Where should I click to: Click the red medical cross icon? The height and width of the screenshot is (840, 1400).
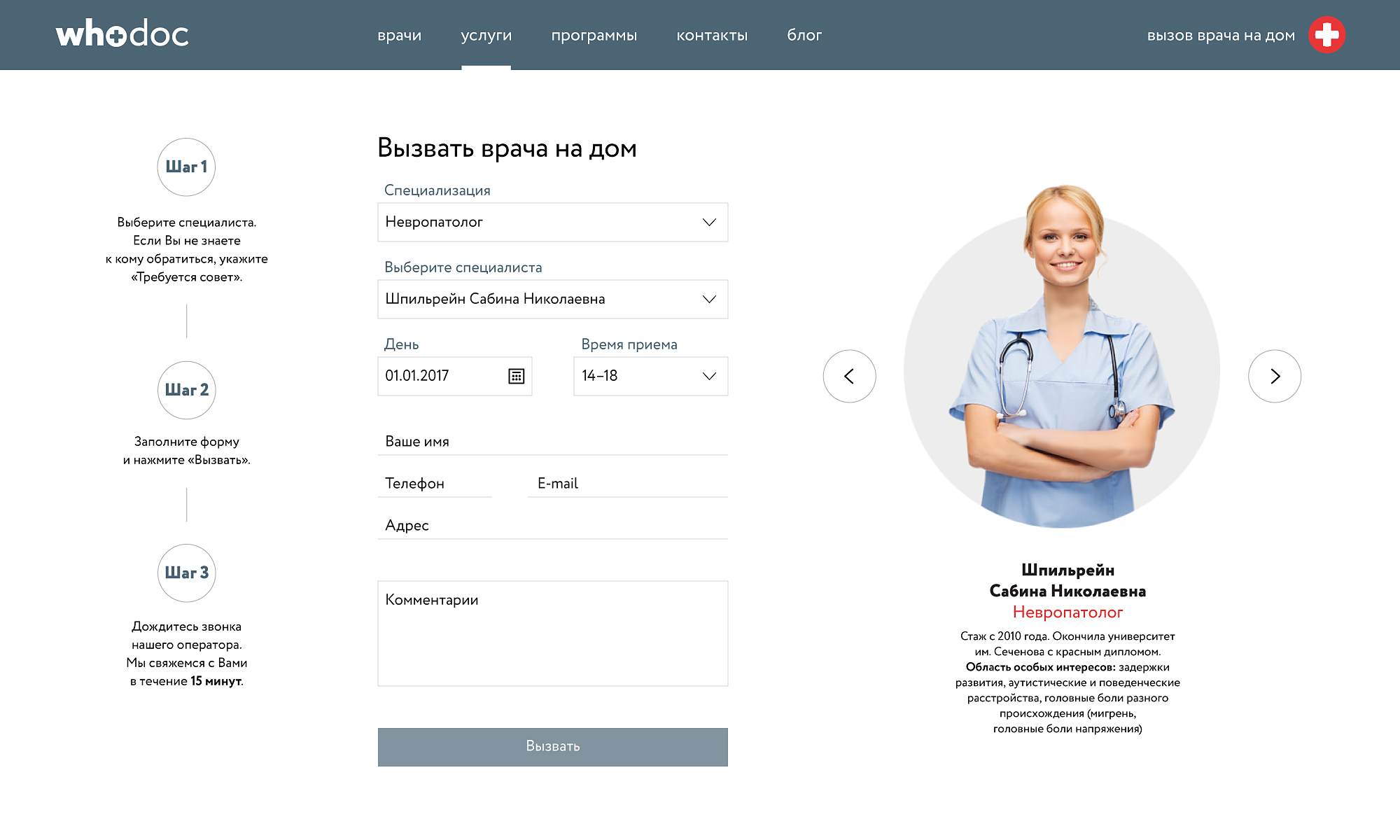1326,35
